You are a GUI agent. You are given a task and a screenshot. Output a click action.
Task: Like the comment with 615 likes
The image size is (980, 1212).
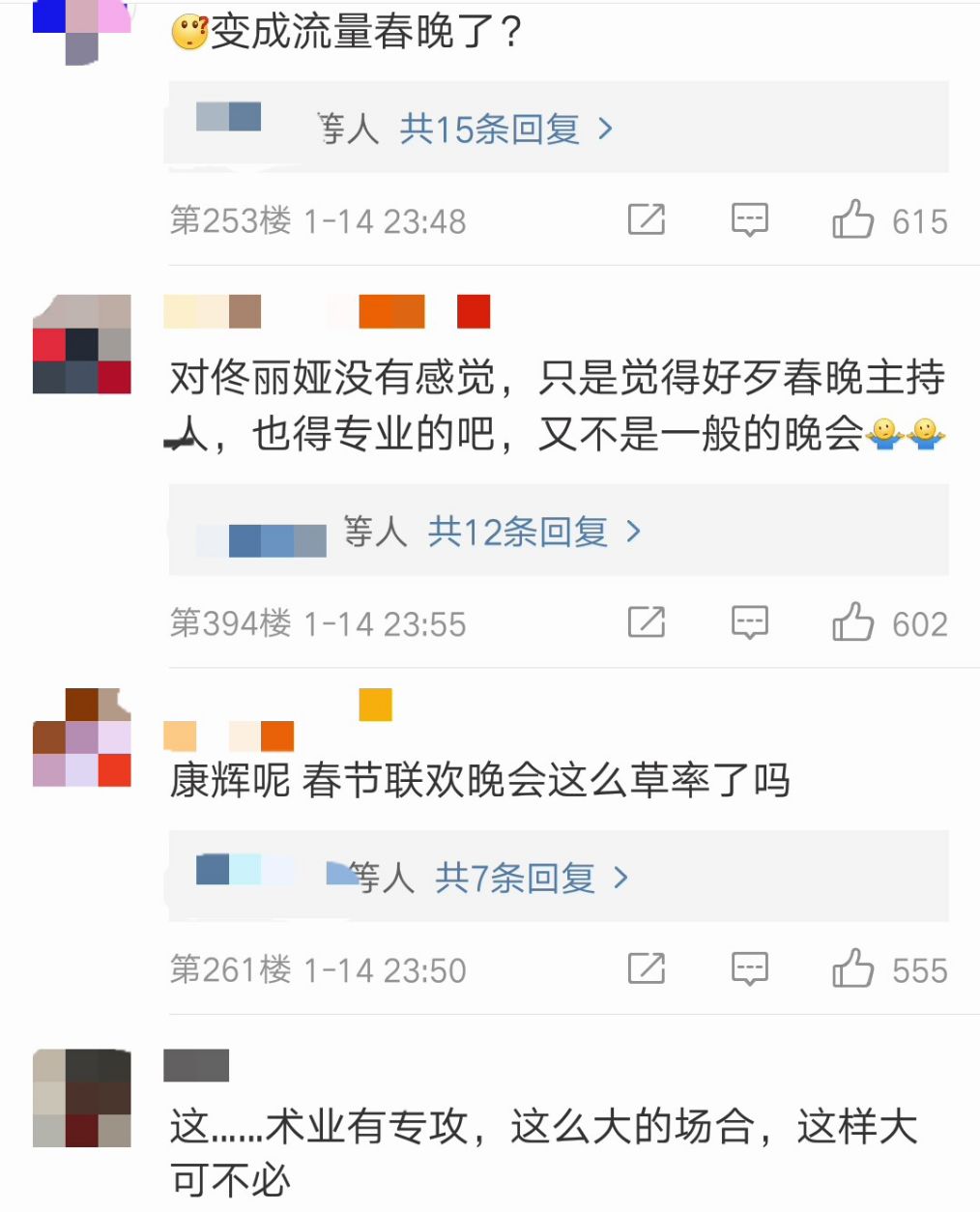tap(852, 220)
